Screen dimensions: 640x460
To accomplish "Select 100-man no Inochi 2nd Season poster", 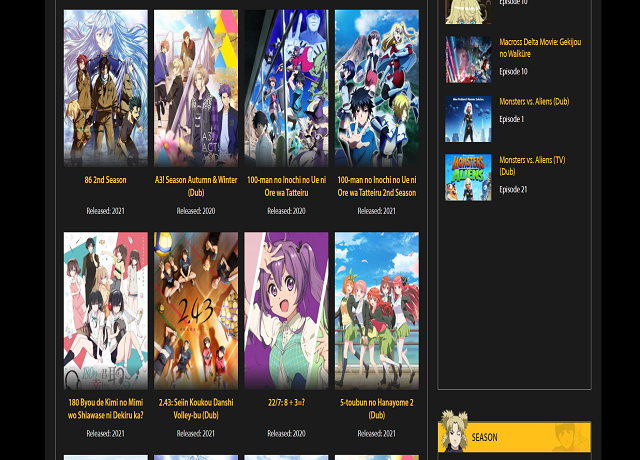I will tap(376, 88).
